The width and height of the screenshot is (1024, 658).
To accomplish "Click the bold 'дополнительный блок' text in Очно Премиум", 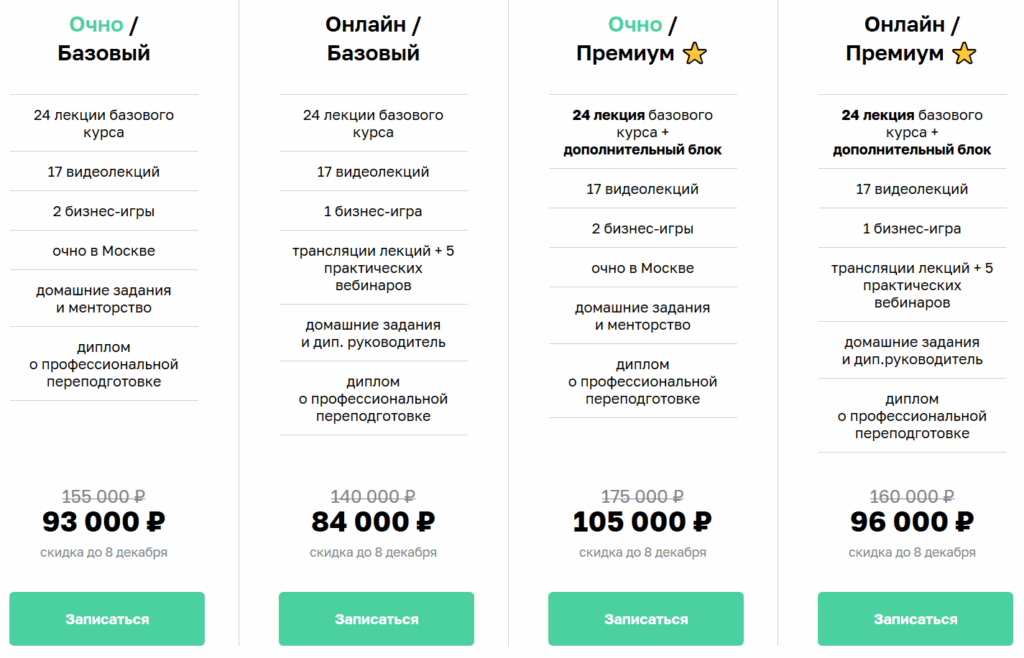I will tap(642, 150).
